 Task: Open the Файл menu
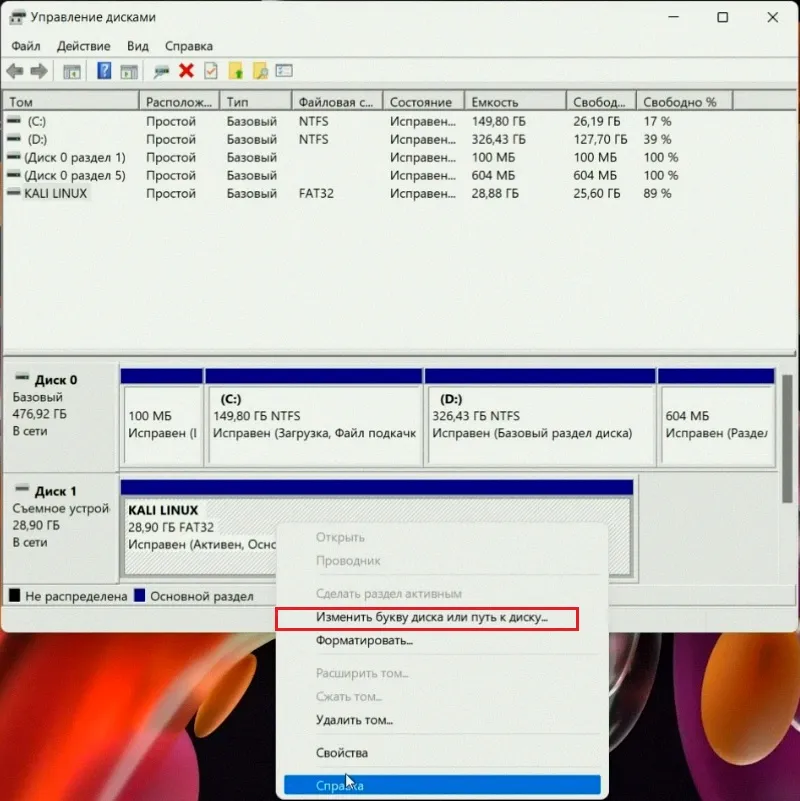pyautogui.click(x=26, y=46)
